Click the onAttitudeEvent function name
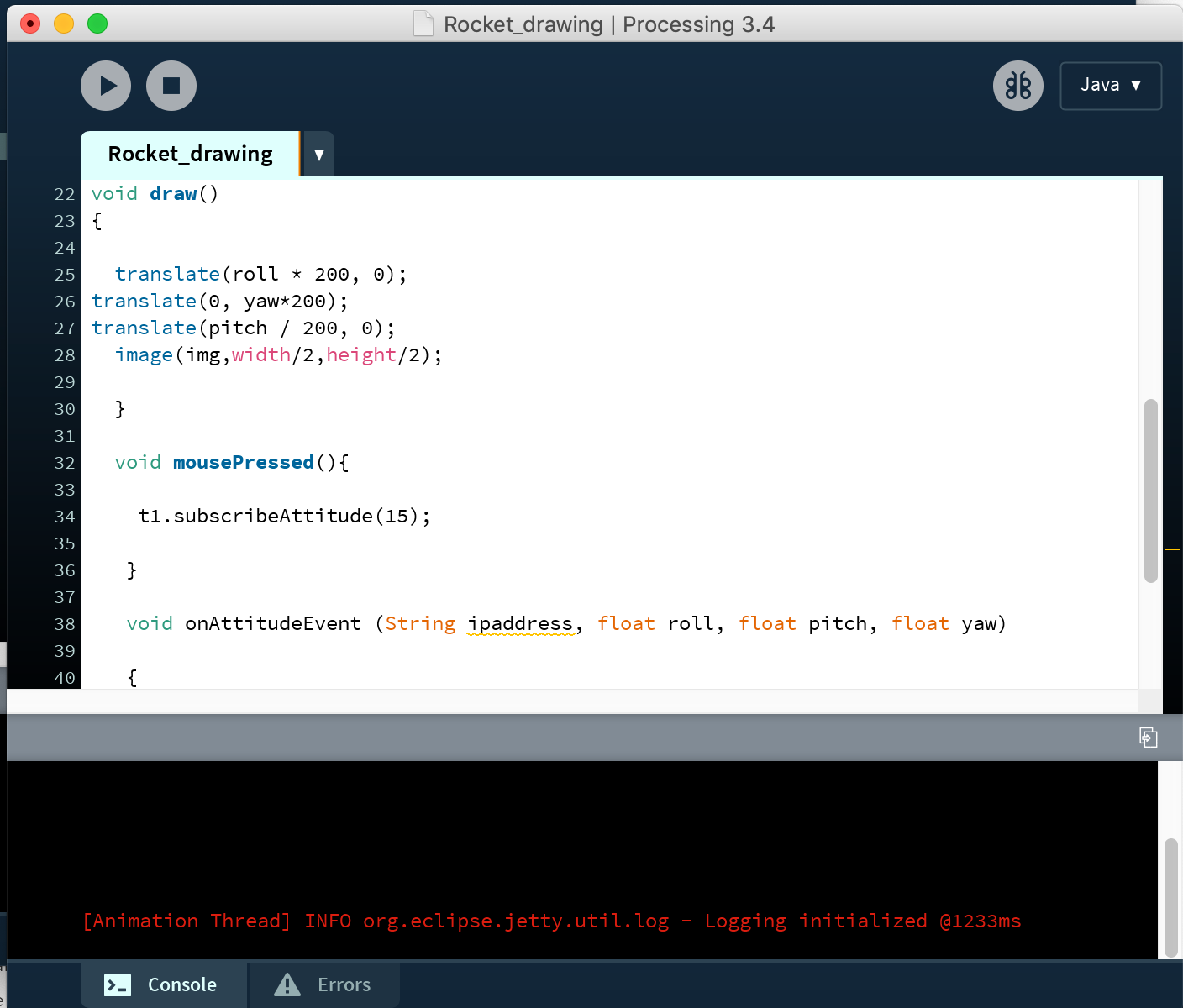 point(273,624)
